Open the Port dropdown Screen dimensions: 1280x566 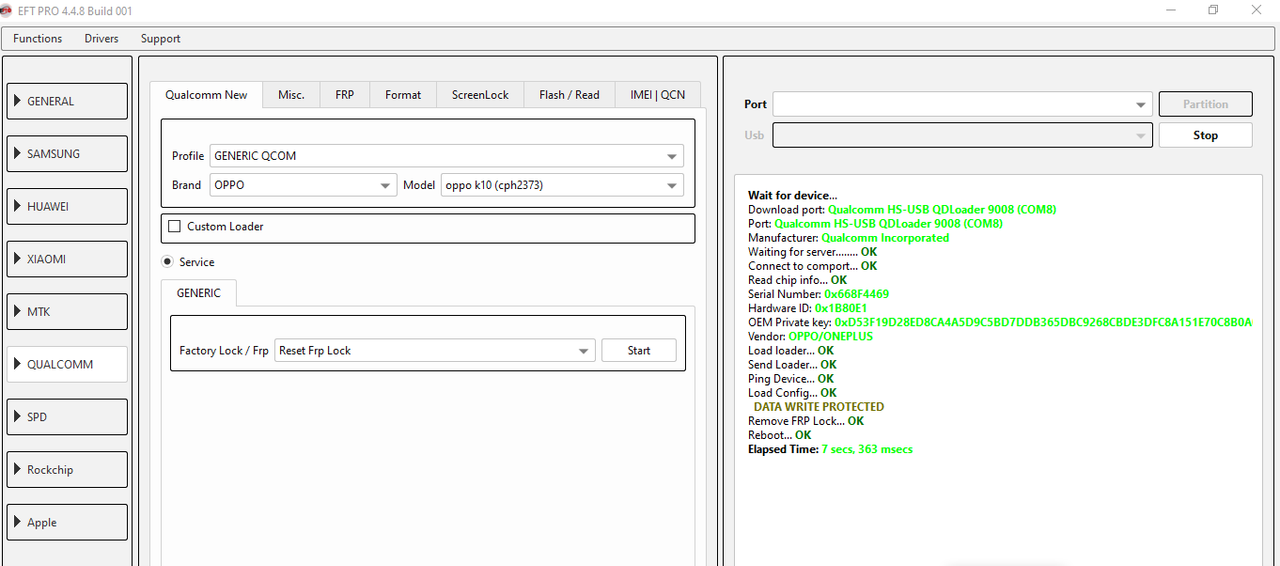point(964,104)
